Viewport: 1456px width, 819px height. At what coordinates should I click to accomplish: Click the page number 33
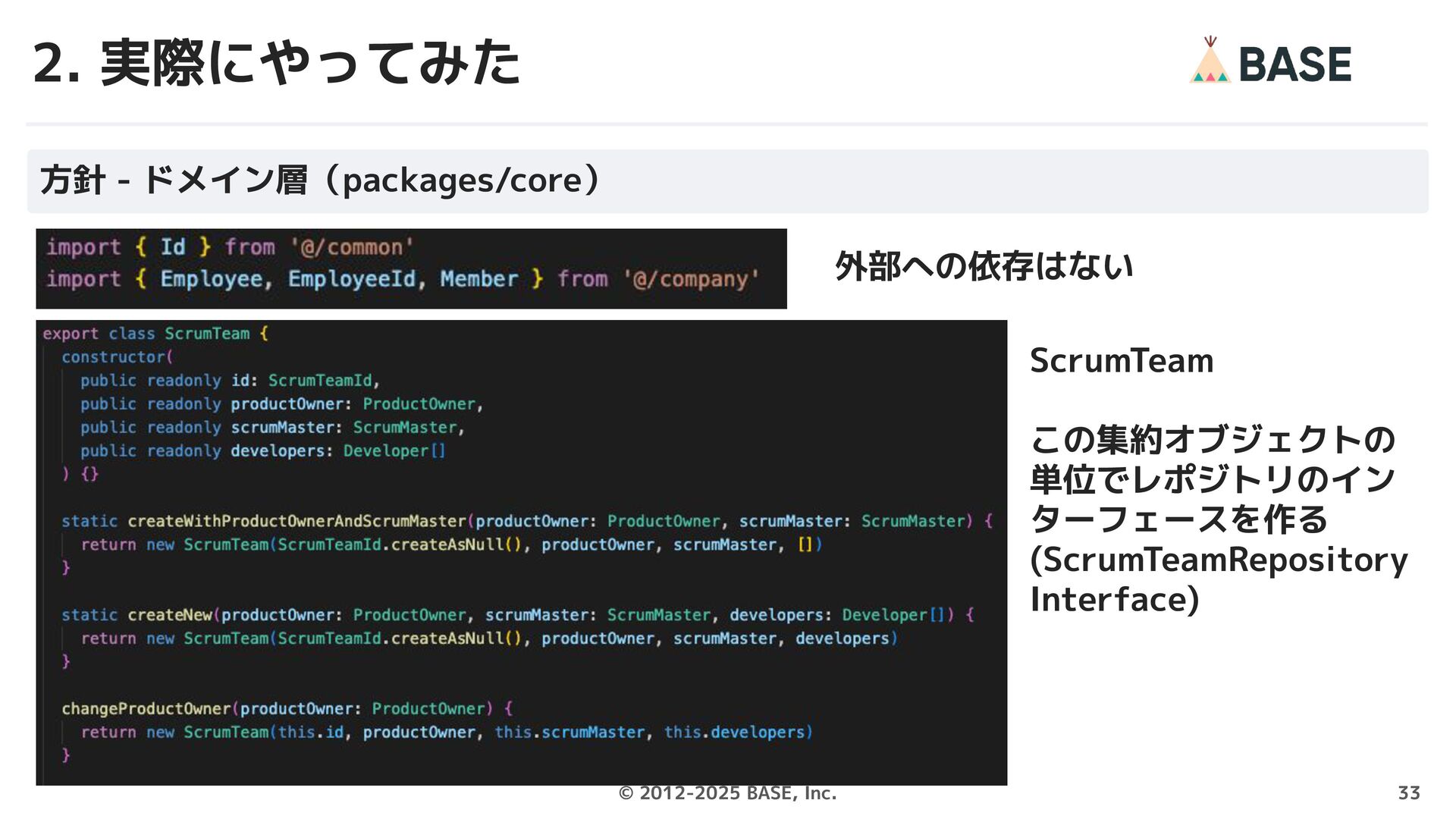(1408, 793)
